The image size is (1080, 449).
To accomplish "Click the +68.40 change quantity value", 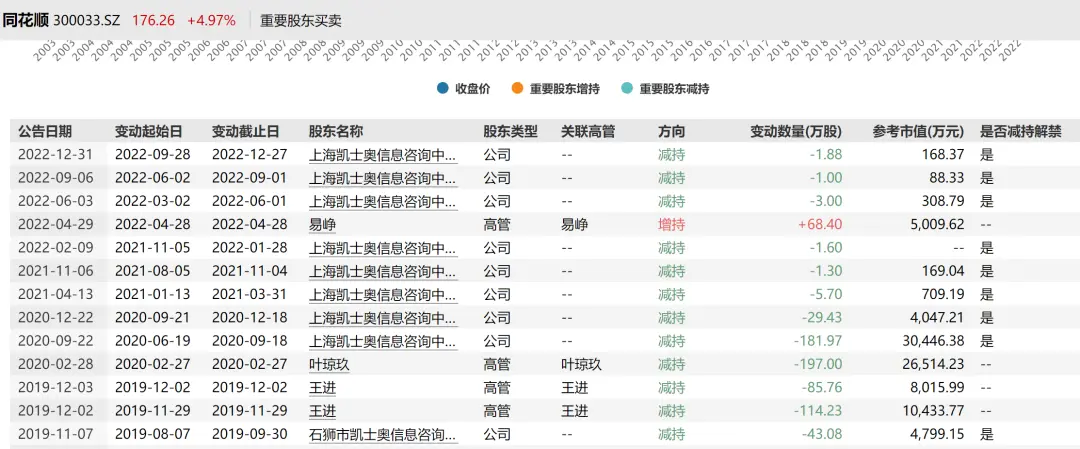I will click(x=819, y=224).
